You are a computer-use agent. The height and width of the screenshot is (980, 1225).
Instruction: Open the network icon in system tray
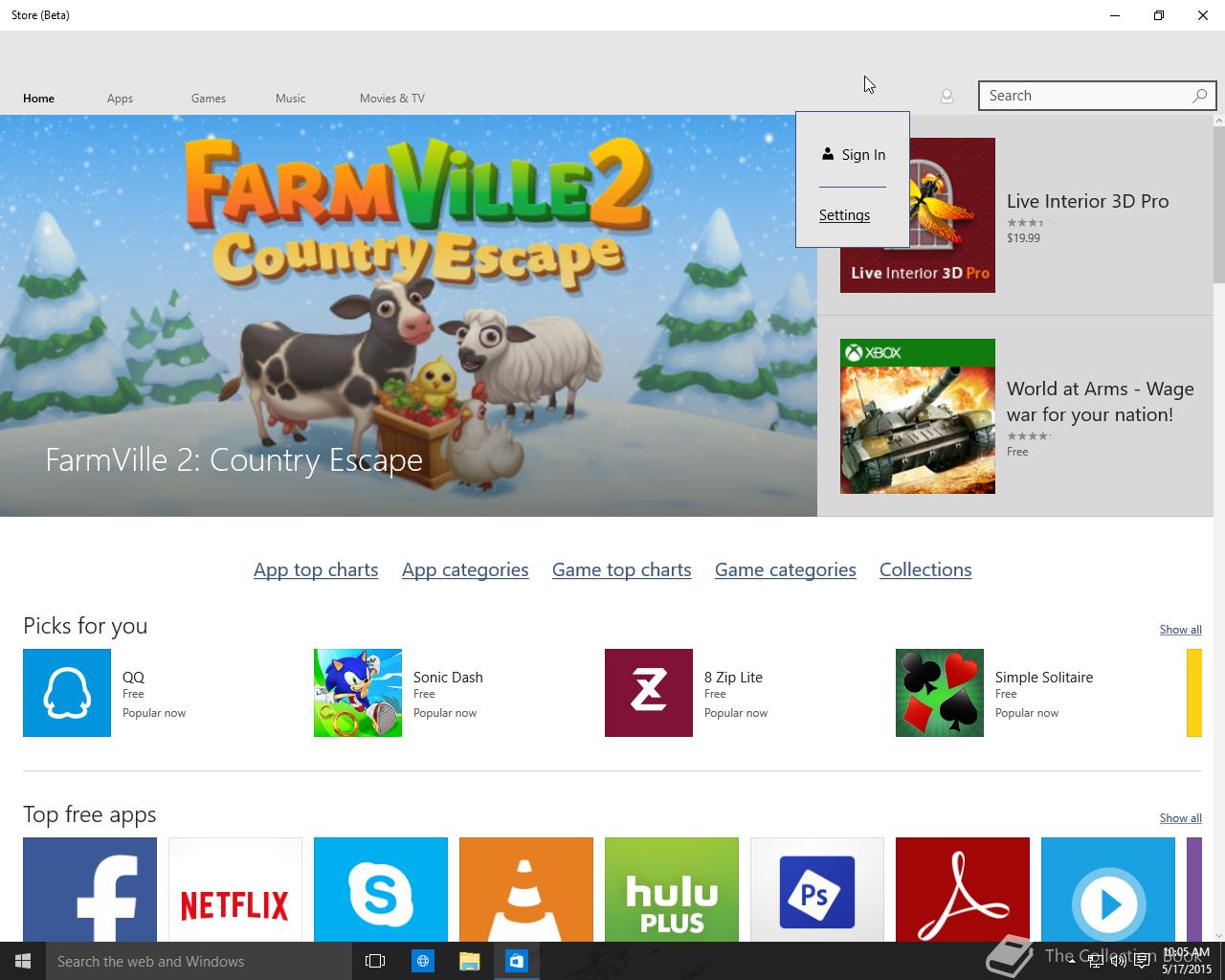click(x=1095, y=962)
